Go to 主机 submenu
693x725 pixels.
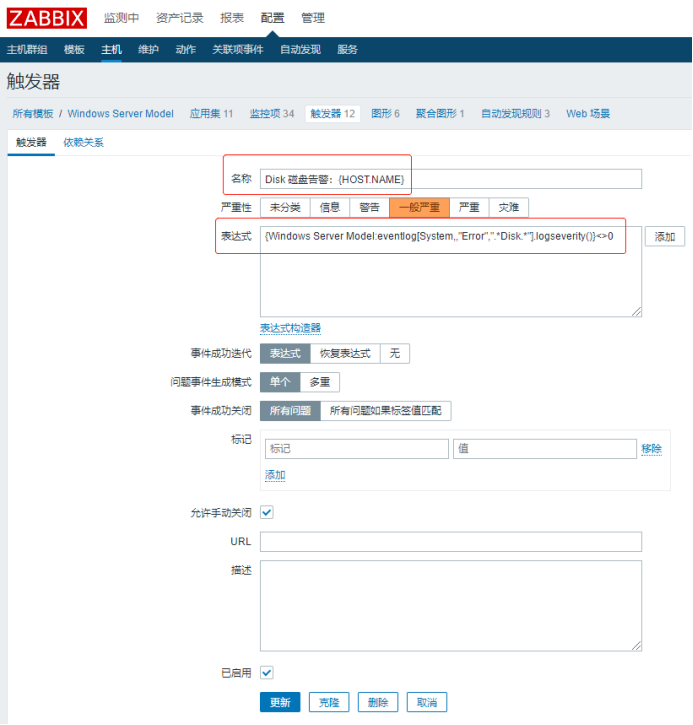(x=111, y=49)
